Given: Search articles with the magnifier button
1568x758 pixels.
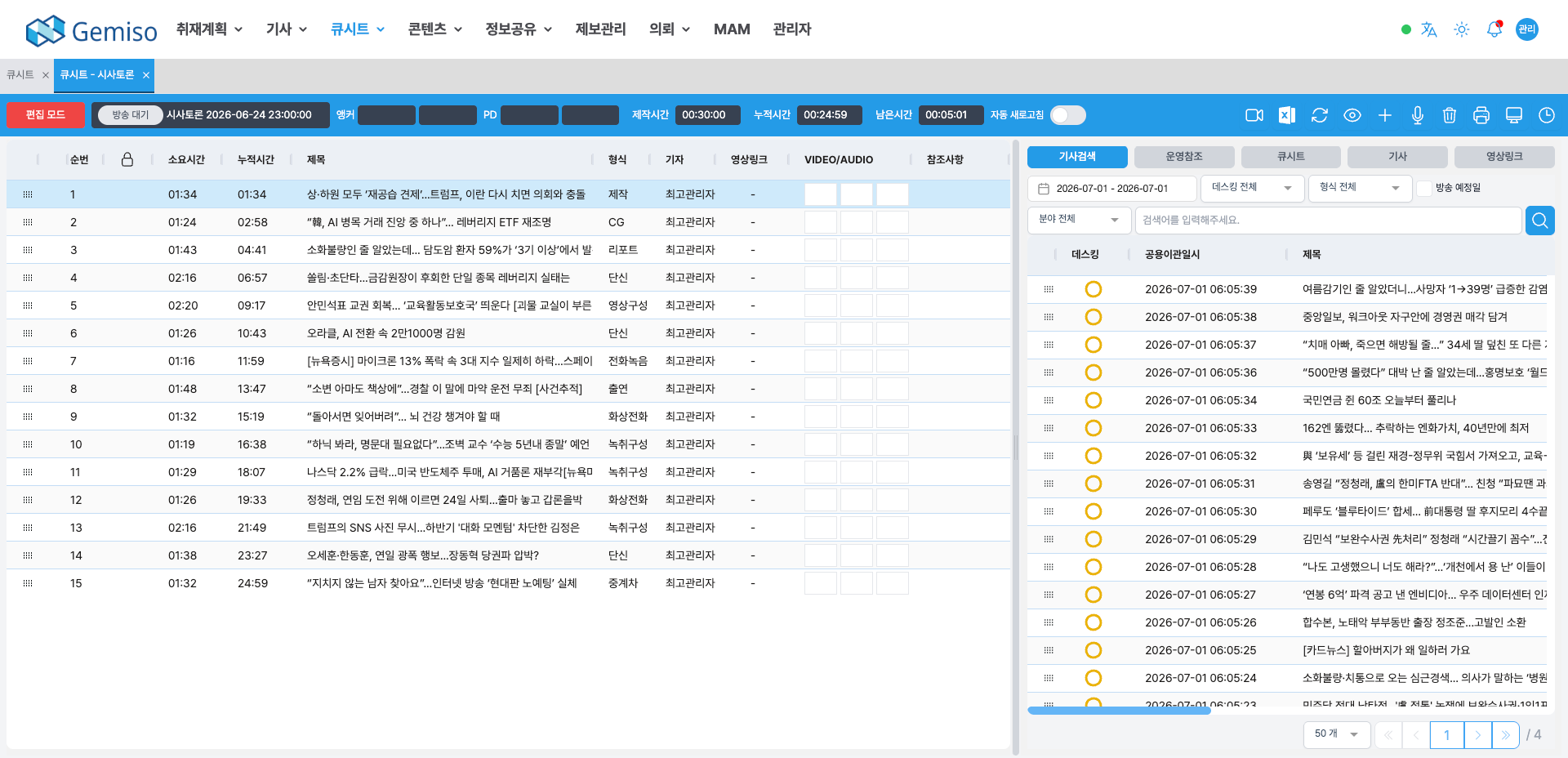Looking at the screenshot, I should (1540, 221).
